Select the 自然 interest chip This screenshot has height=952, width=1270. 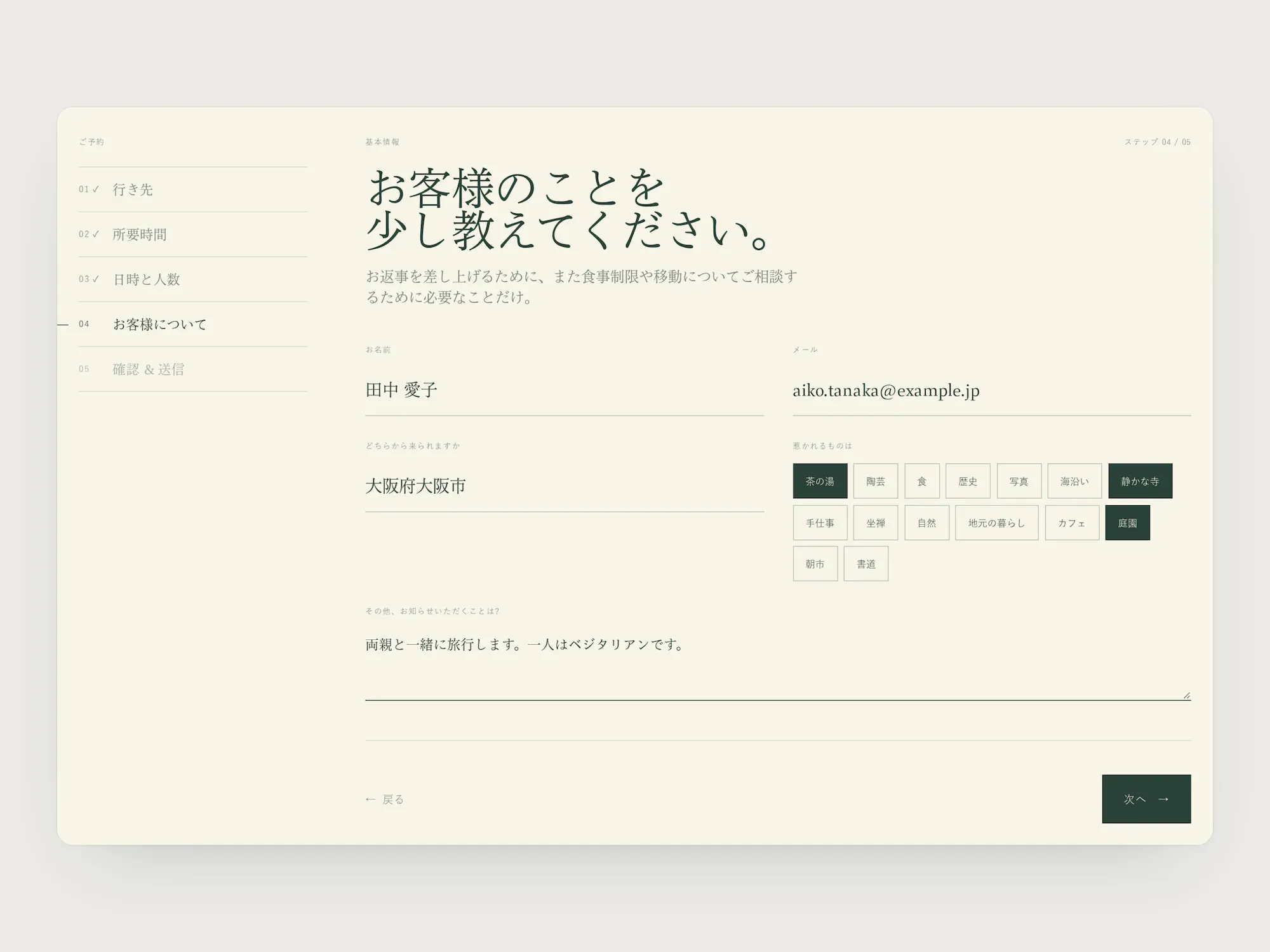(x=927, y=523)
